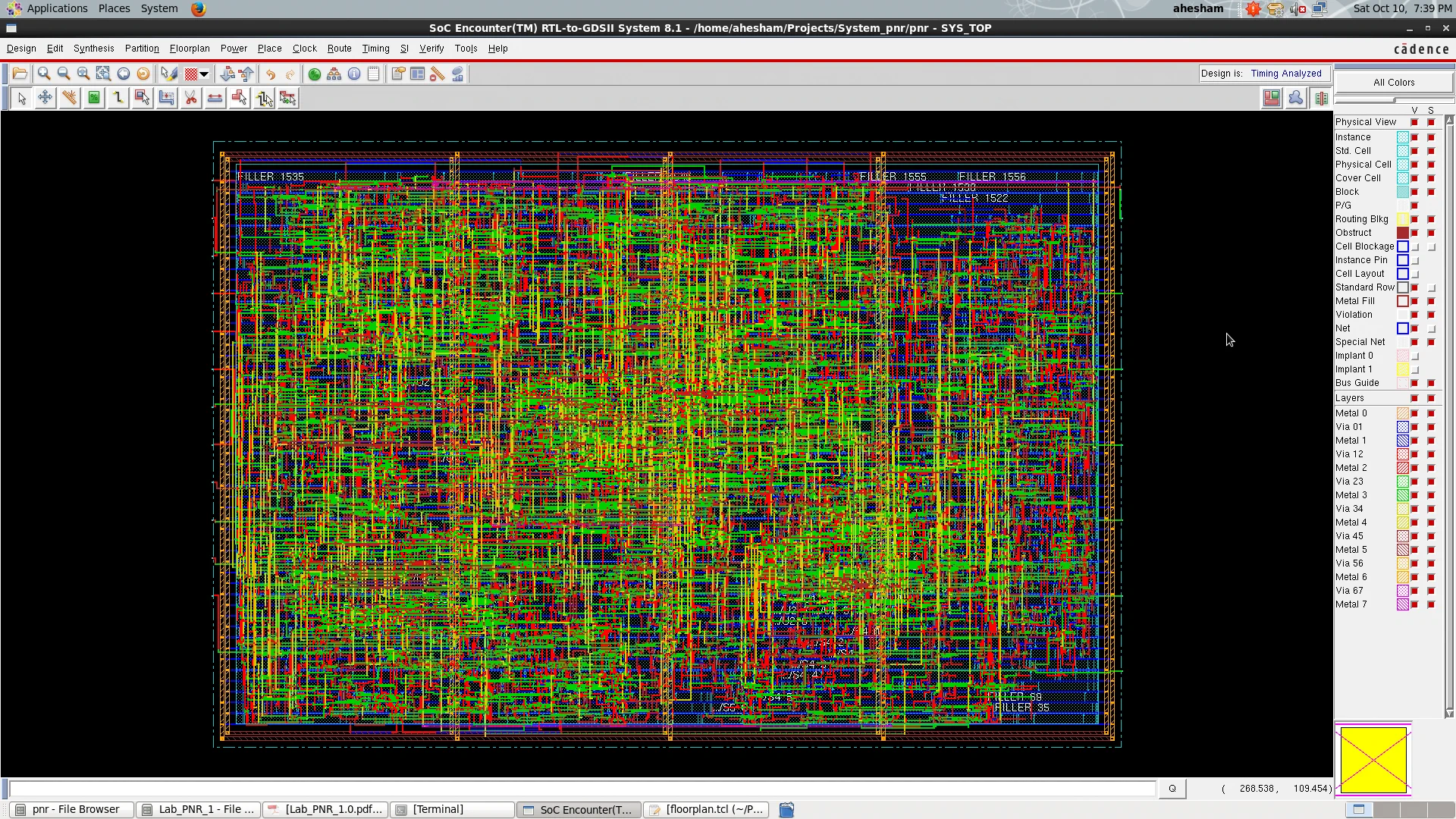Screen dimensions: 1456x819
Task: Toggle Instance visibility checkbox
Action: (1414, 137)
